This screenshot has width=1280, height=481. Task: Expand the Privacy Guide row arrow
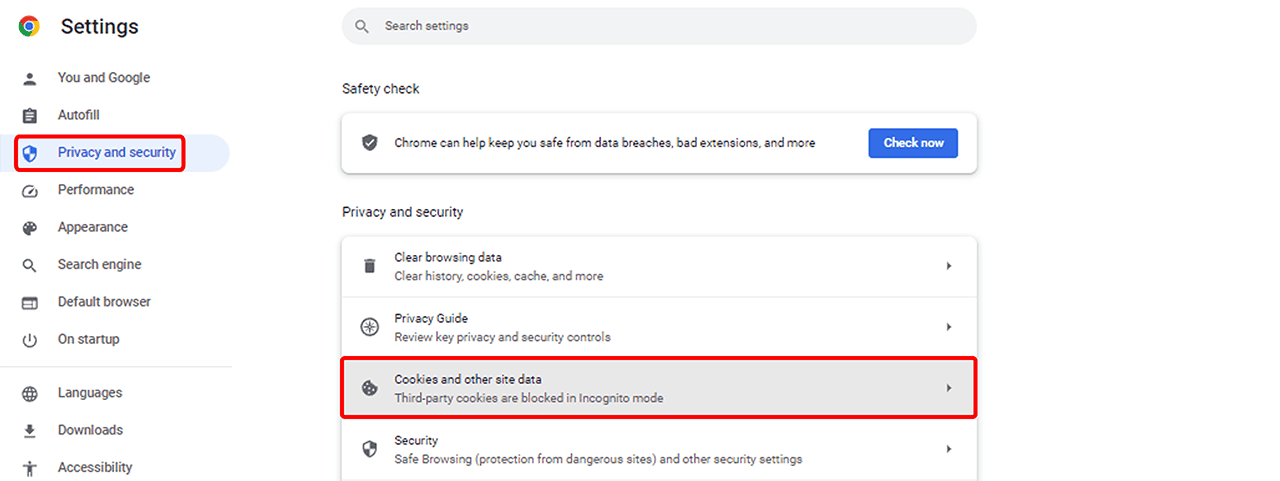click(949, 327)
